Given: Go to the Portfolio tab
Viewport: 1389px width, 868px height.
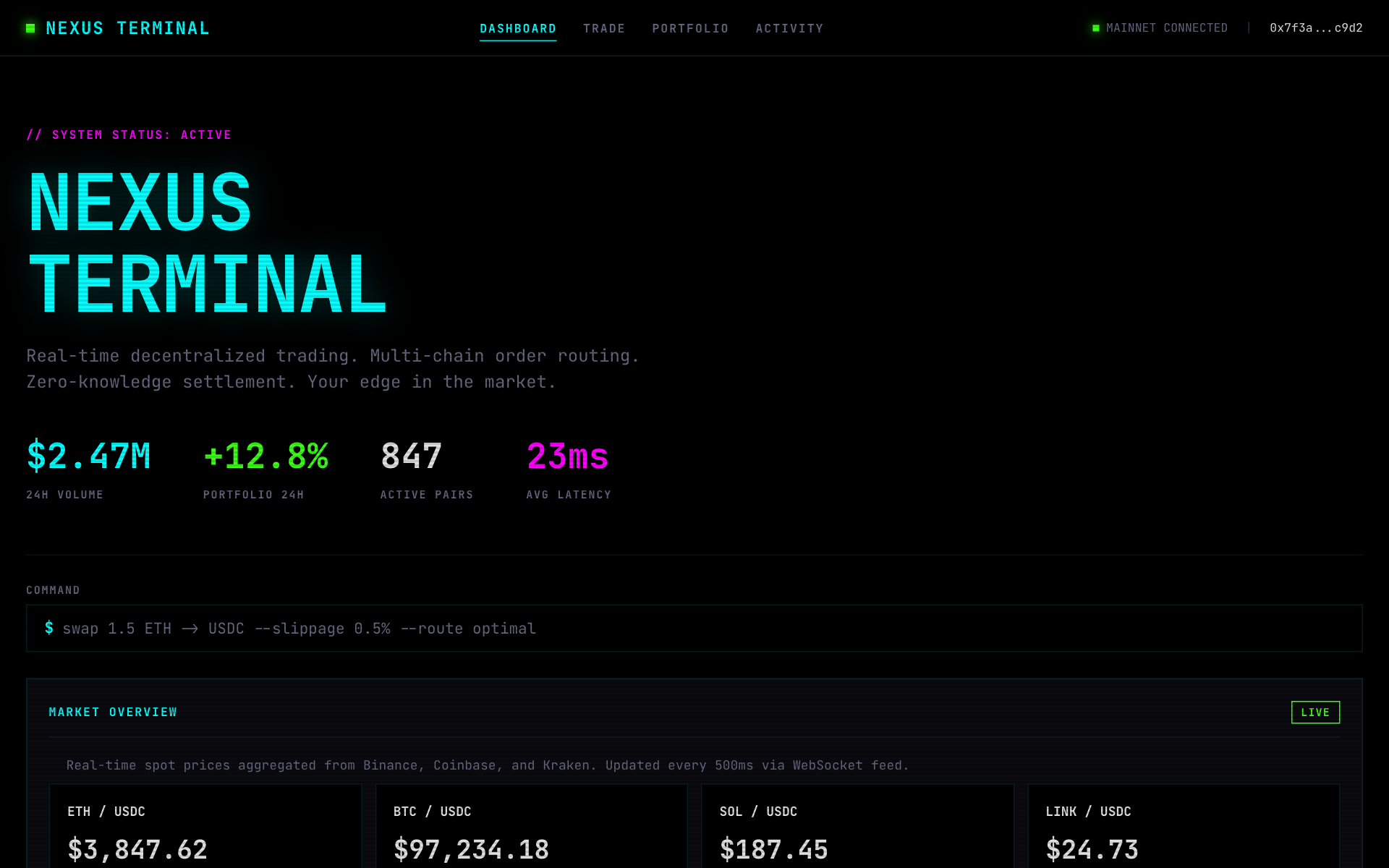Looking at the screenshot, I should pyautogui.click(x=690, y=28).
